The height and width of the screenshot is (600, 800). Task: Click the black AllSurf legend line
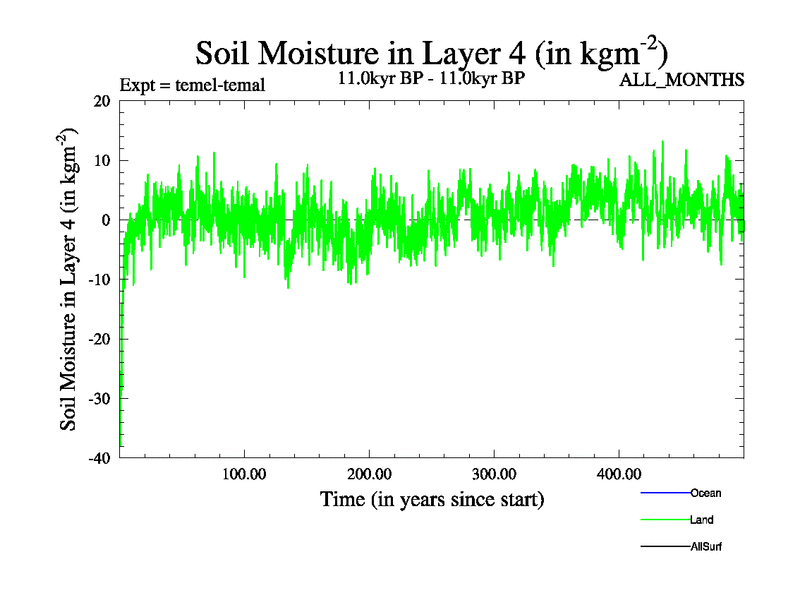[664, 547]
